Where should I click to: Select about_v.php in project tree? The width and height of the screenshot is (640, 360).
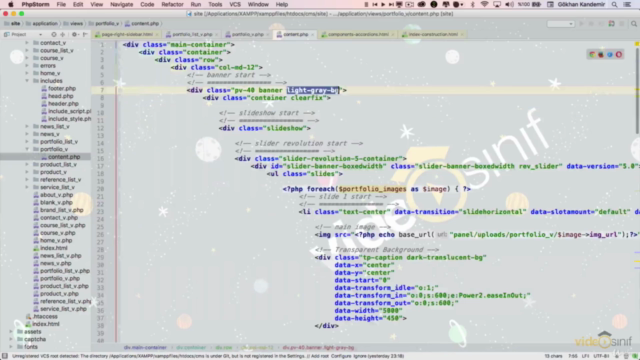56,195
